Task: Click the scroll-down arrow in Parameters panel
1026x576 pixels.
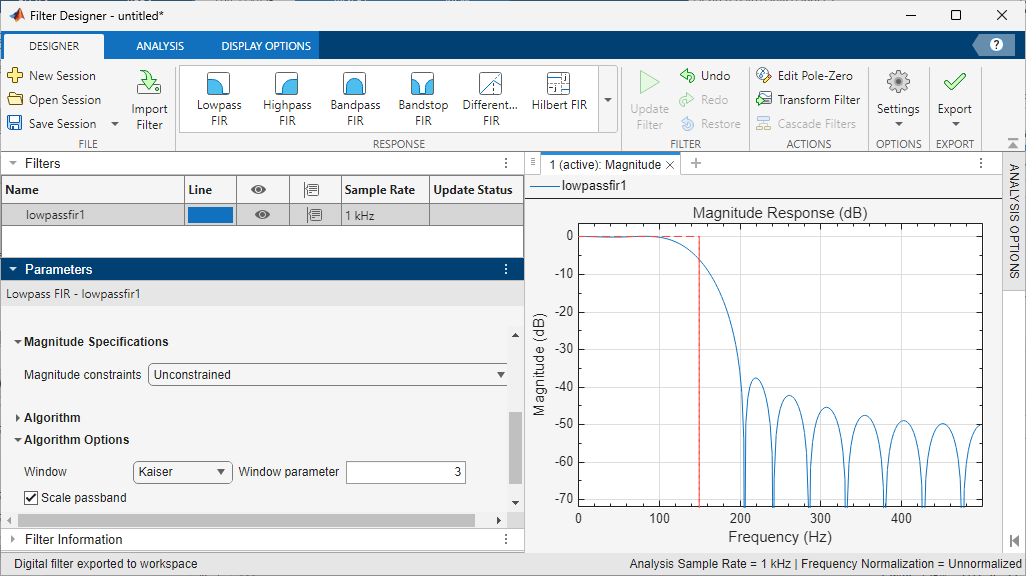Action: [x=516, y=503]
